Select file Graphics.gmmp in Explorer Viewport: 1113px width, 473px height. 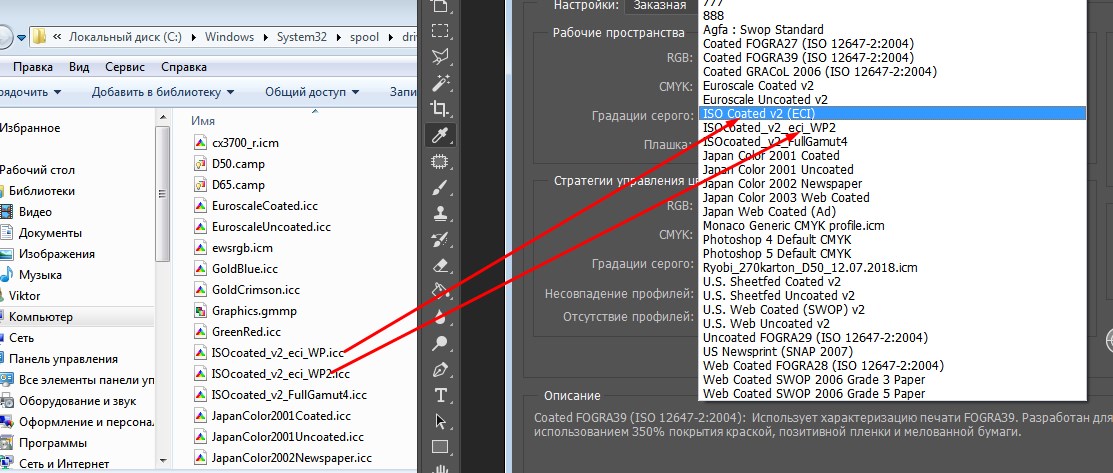(254, 311)
